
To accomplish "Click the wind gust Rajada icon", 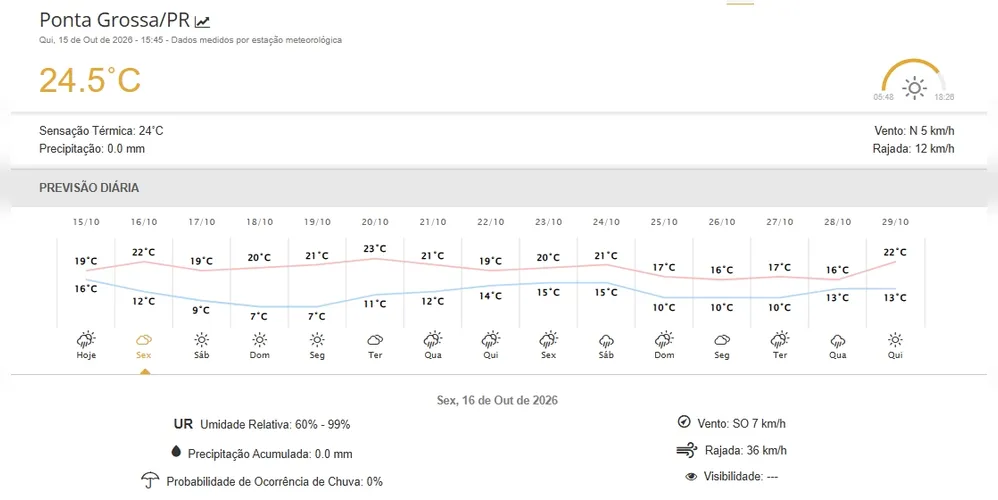I will 686,451.
